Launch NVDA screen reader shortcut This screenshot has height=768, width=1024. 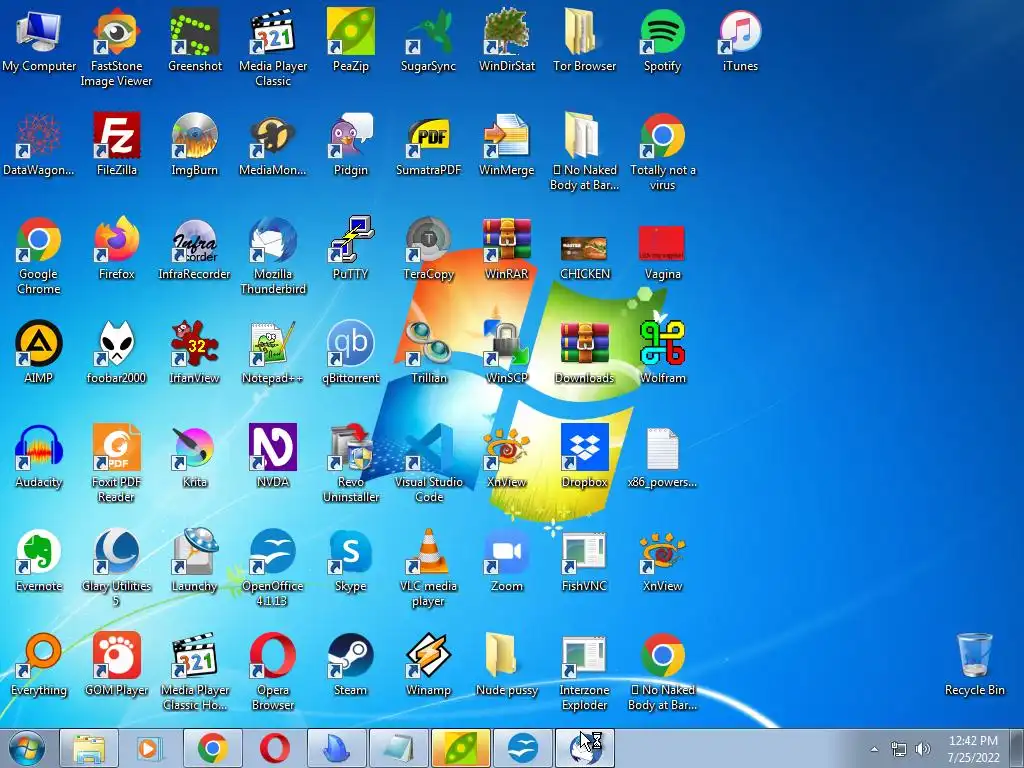click(x=272, y=456)
